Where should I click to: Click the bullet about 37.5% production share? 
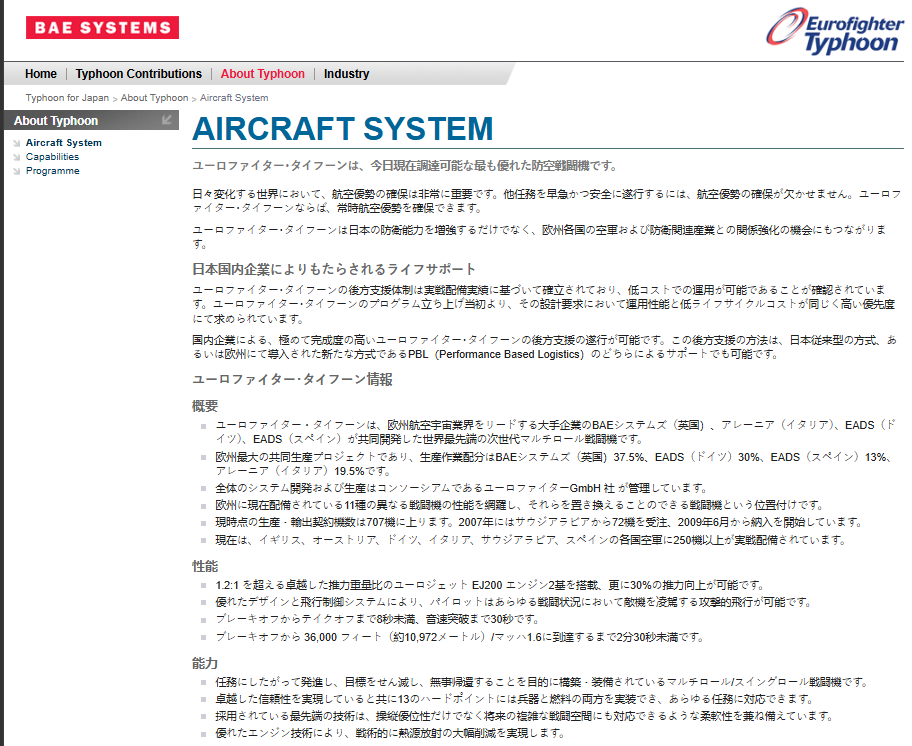555,464
